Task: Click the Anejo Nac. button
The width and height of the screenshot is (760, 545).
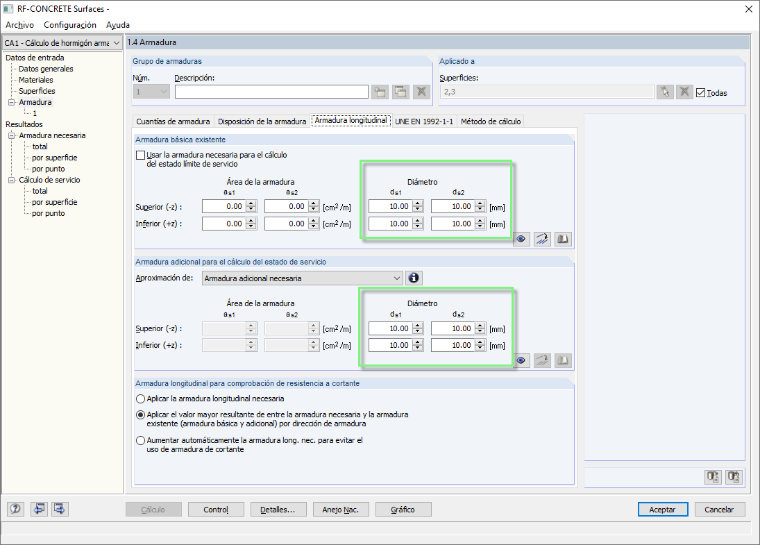Action: click(x=340, y=510)
